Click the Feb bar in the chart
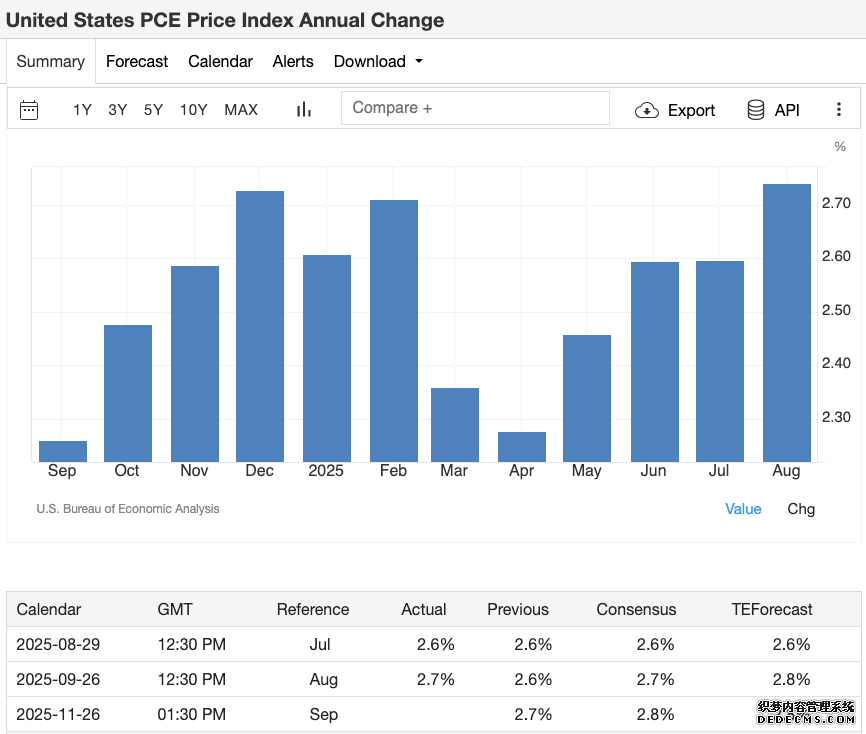The height and width of the screenshot is (734, 866). [x=394, y=331]
